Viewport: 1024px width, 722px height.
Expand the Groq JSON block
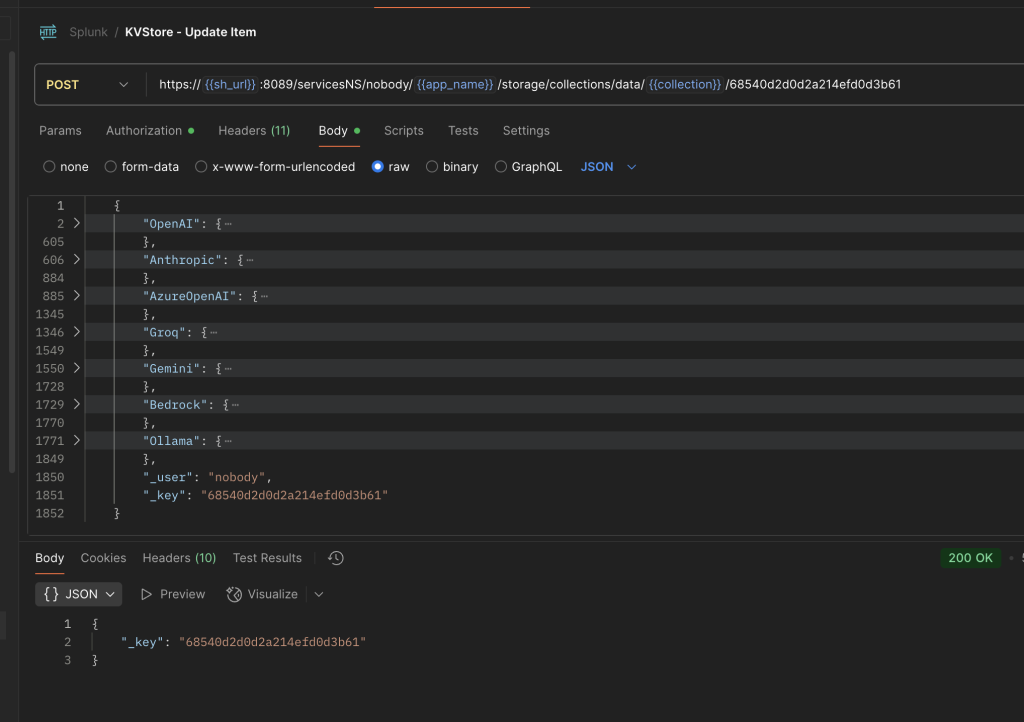(x=76, y=332)
